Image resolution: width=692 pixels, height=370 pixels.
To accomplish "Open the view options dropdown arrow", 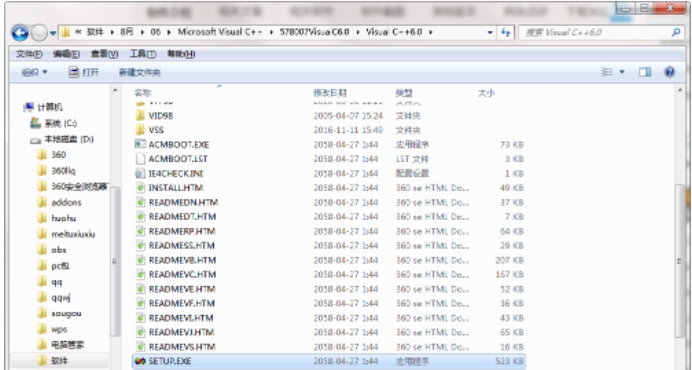I will [x=622, y=72].
